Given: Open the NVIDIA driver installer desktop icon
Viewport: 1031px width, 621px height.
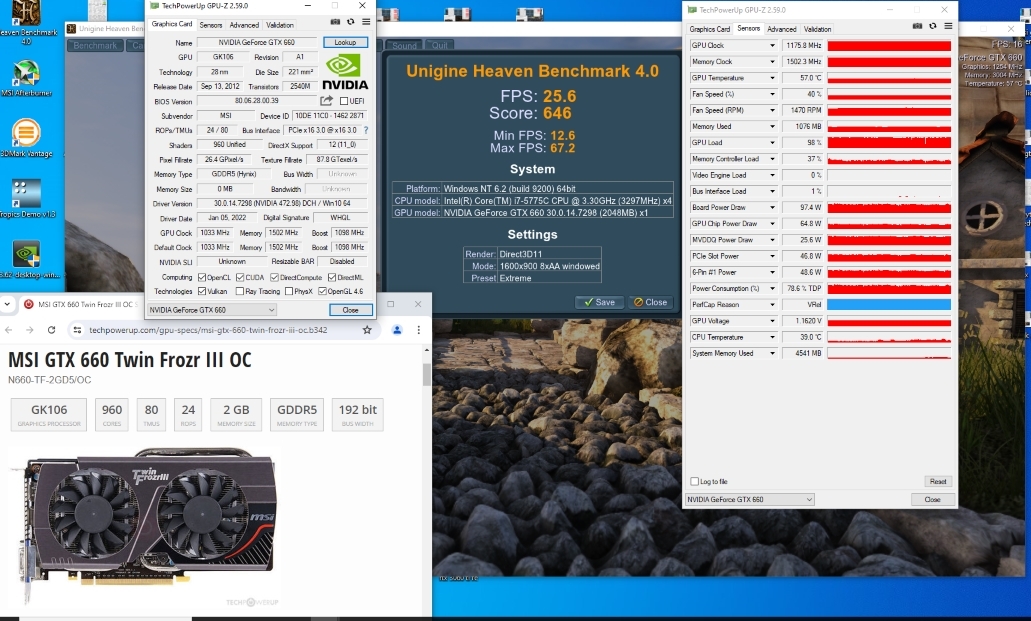Looking at the screenshot, I should click(x=26, y=259).
